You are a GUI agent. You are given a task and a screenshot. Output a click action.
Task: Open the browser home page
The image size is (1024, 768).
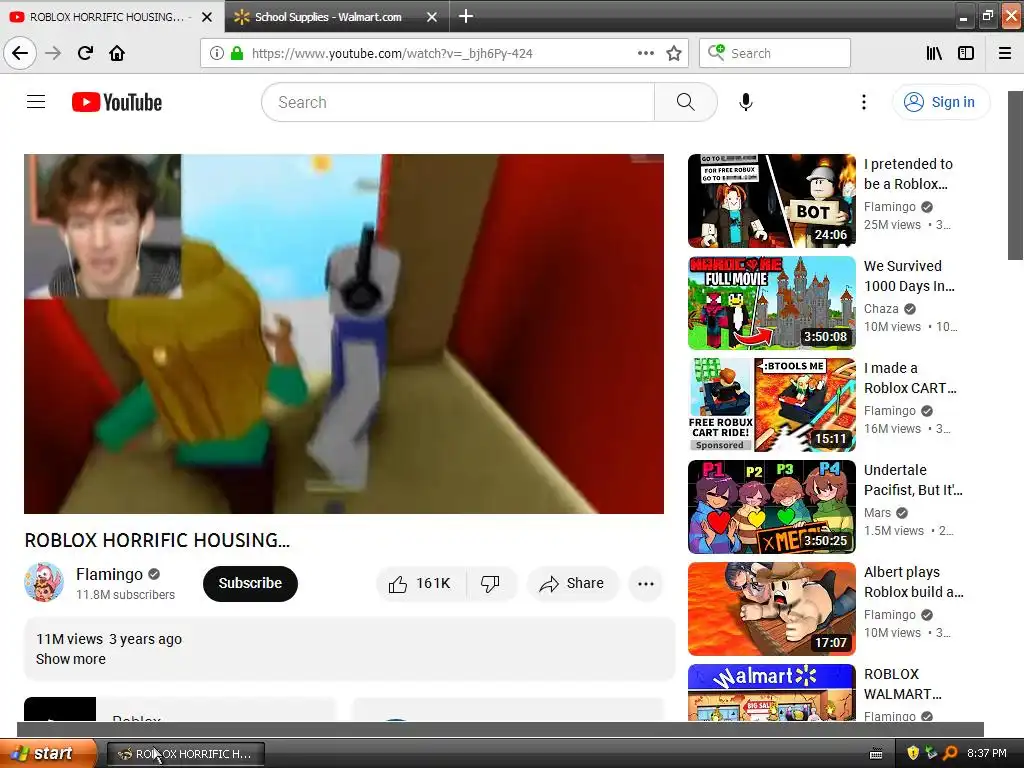[x=117, y=53]
